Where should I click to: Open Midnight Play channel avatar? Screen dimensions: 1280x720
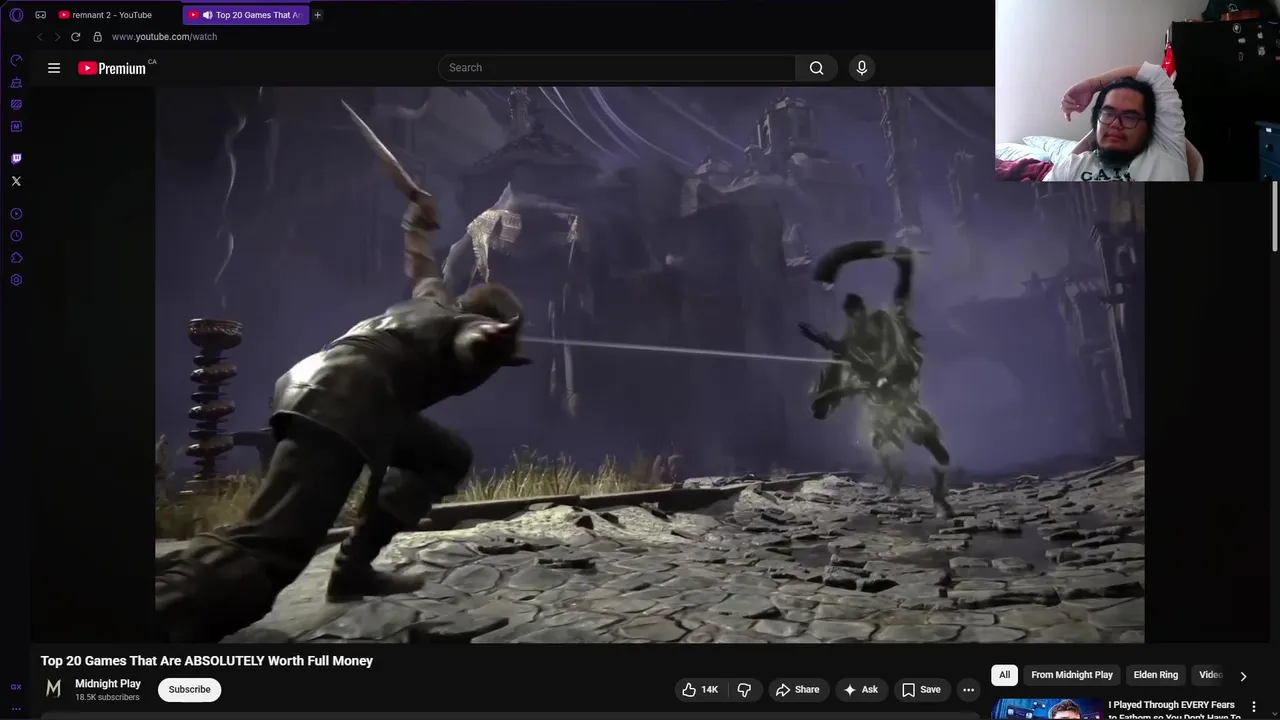(x=54, y=689)
